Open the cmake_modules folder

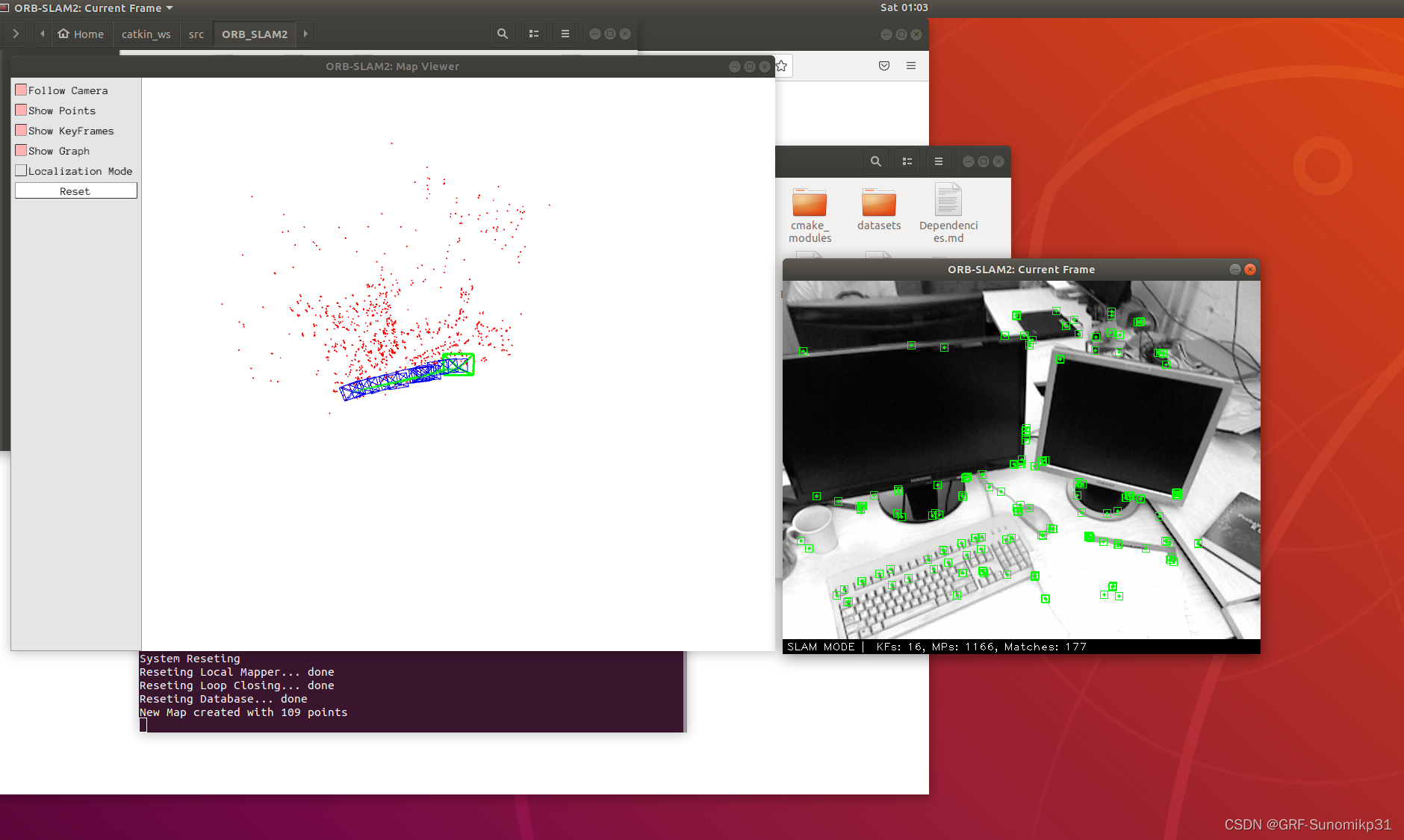pyautogui.click(x=810, y=216)
